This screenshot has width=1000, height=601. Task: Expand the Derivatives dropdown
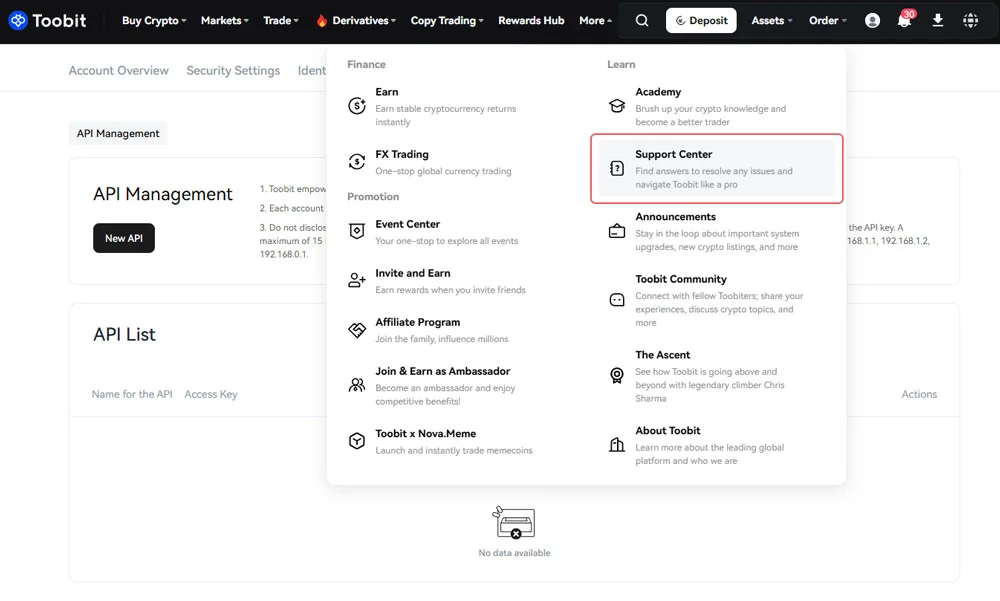pos(364,20)
